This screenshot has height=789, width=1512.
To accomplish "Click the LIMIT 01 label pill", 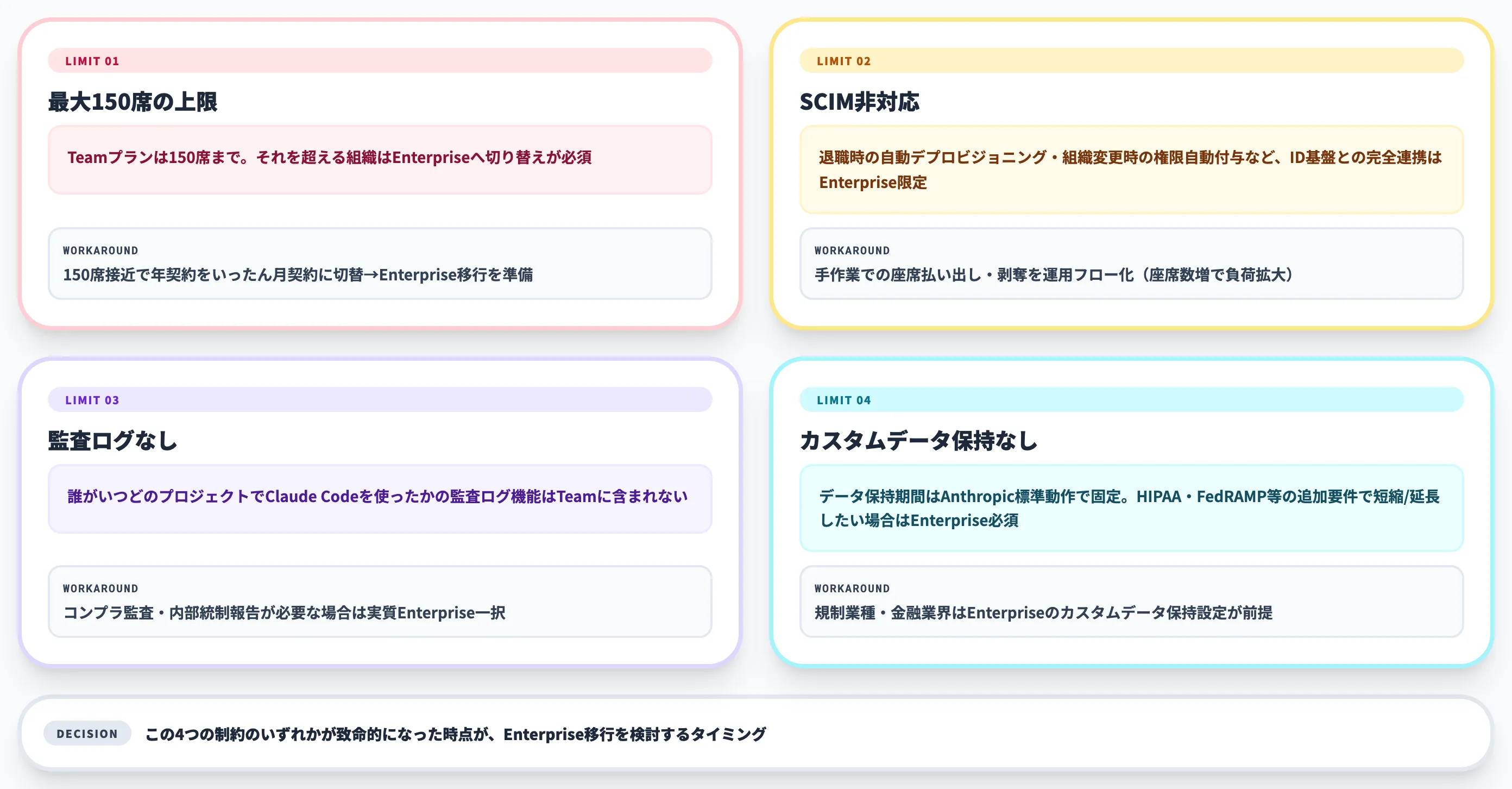I will point(380,60).
